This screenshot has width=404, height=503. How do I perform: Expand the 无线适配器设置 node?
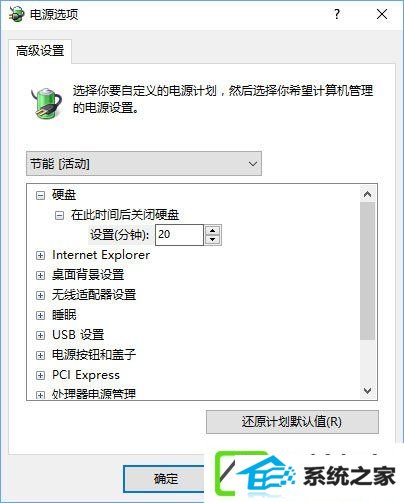[x=40, y=296]
